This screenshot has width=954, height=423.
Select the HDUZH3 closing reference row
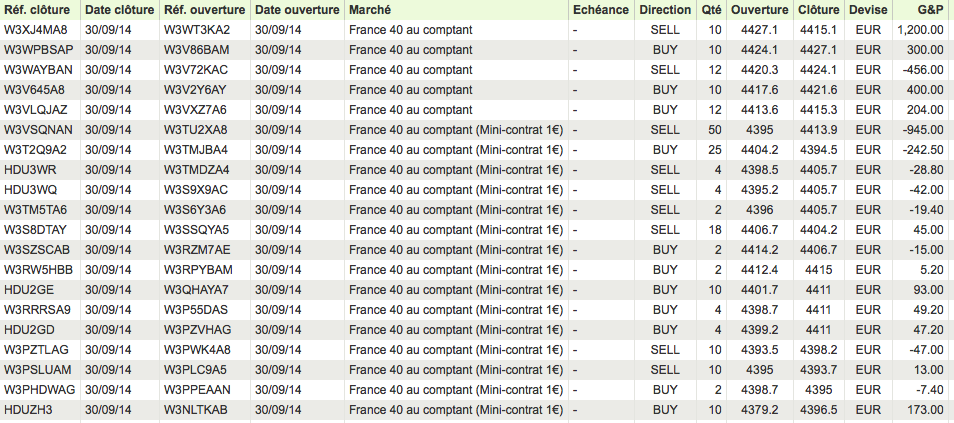pos(28,410)
